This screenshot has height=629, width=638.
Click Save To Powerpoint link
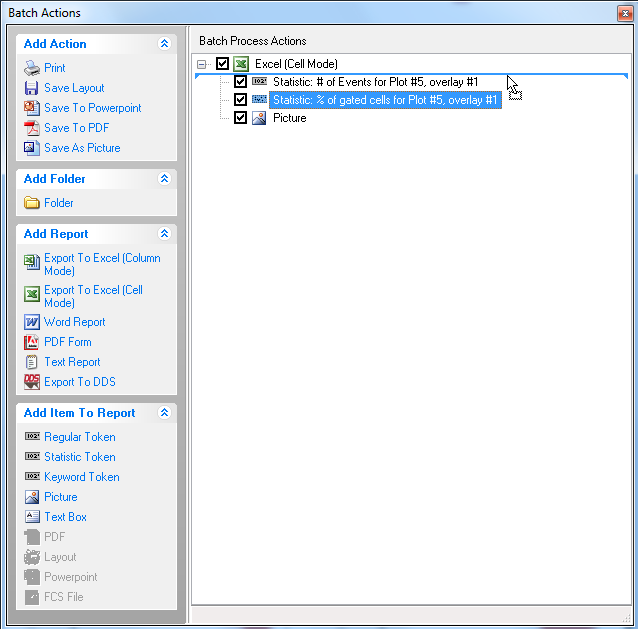click(x=93, y=108)
